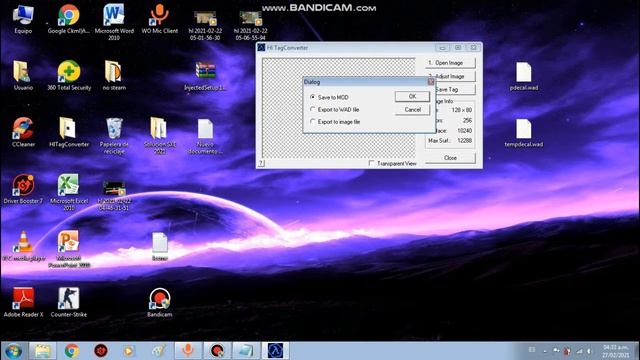Open the taskbar clock and date
This screenshot has height=360, width=640.
[x=616, y=351]
